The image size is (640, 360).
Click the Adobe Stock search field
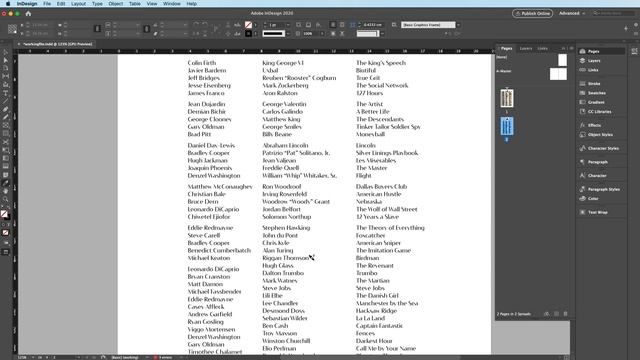click(613, 13)
